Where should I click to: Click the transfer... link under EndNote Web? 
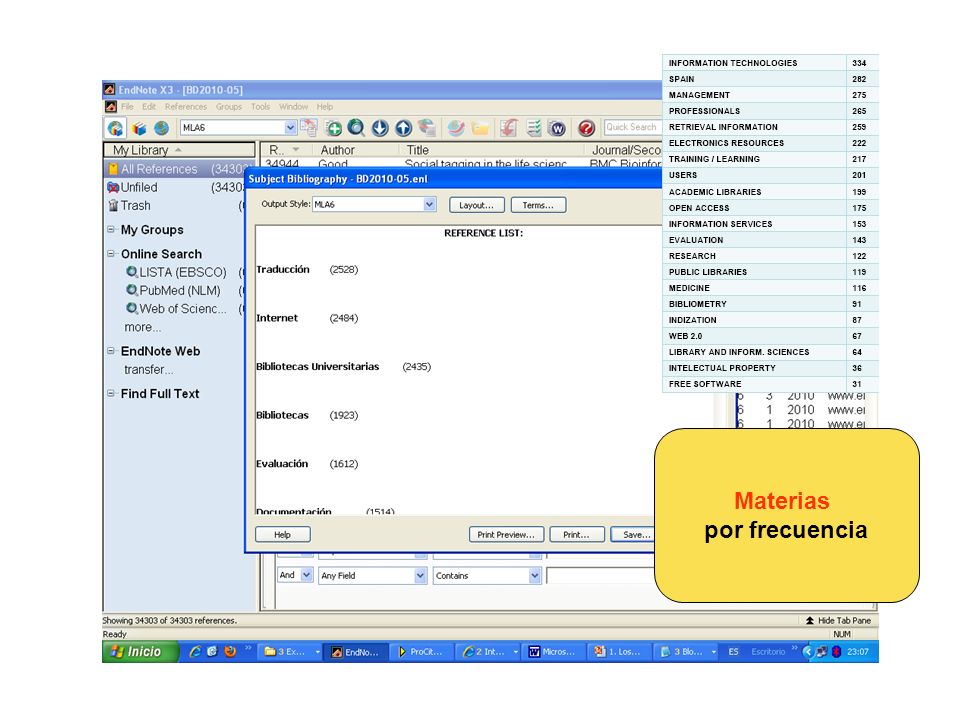pos(148,369)
